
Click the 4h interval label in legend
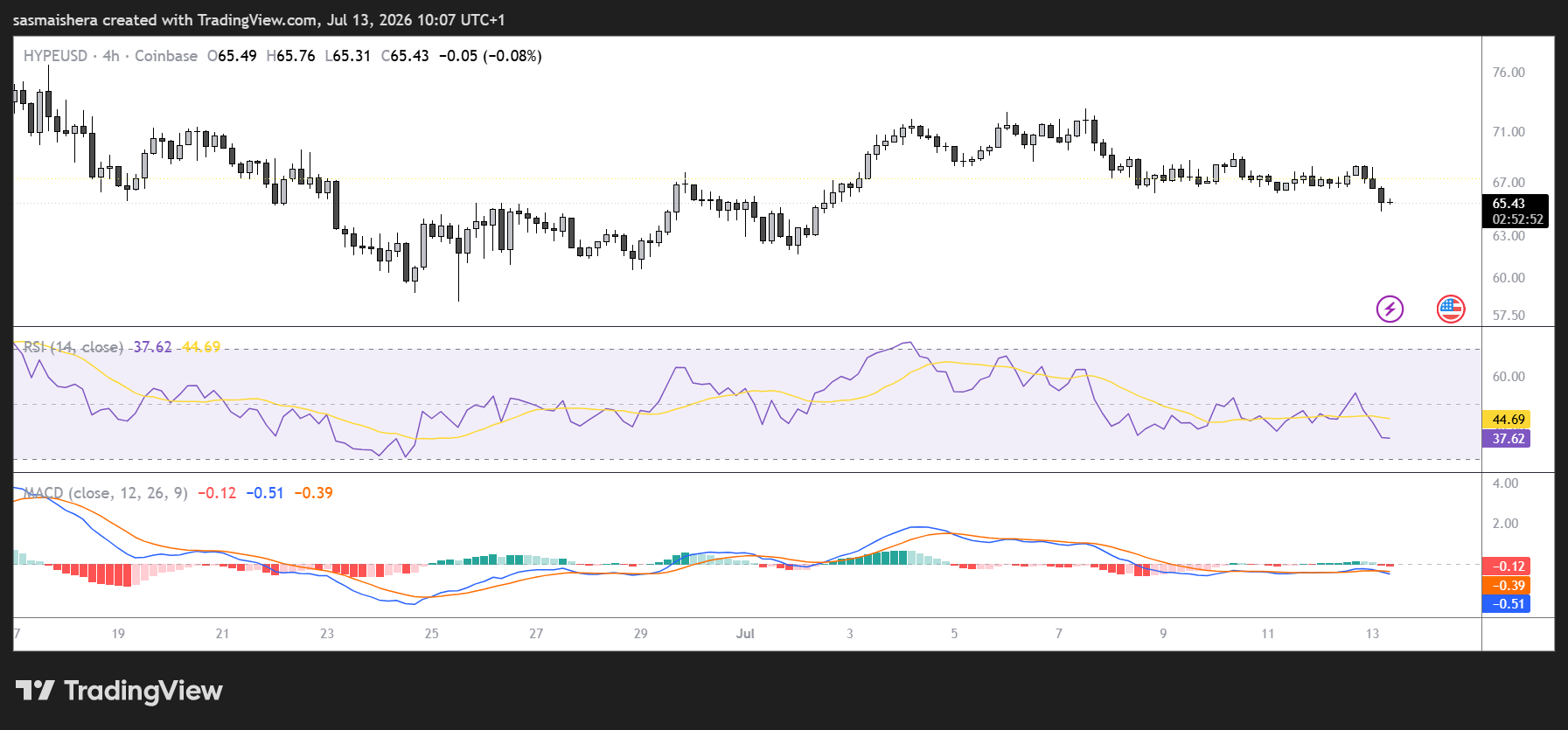111,56
